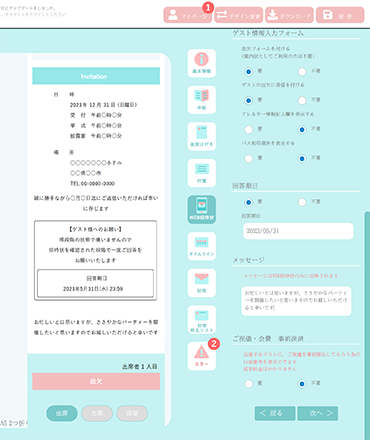Click the right-side vertical scrollbar
The image size is (370, 440).
tap(367, 325)
